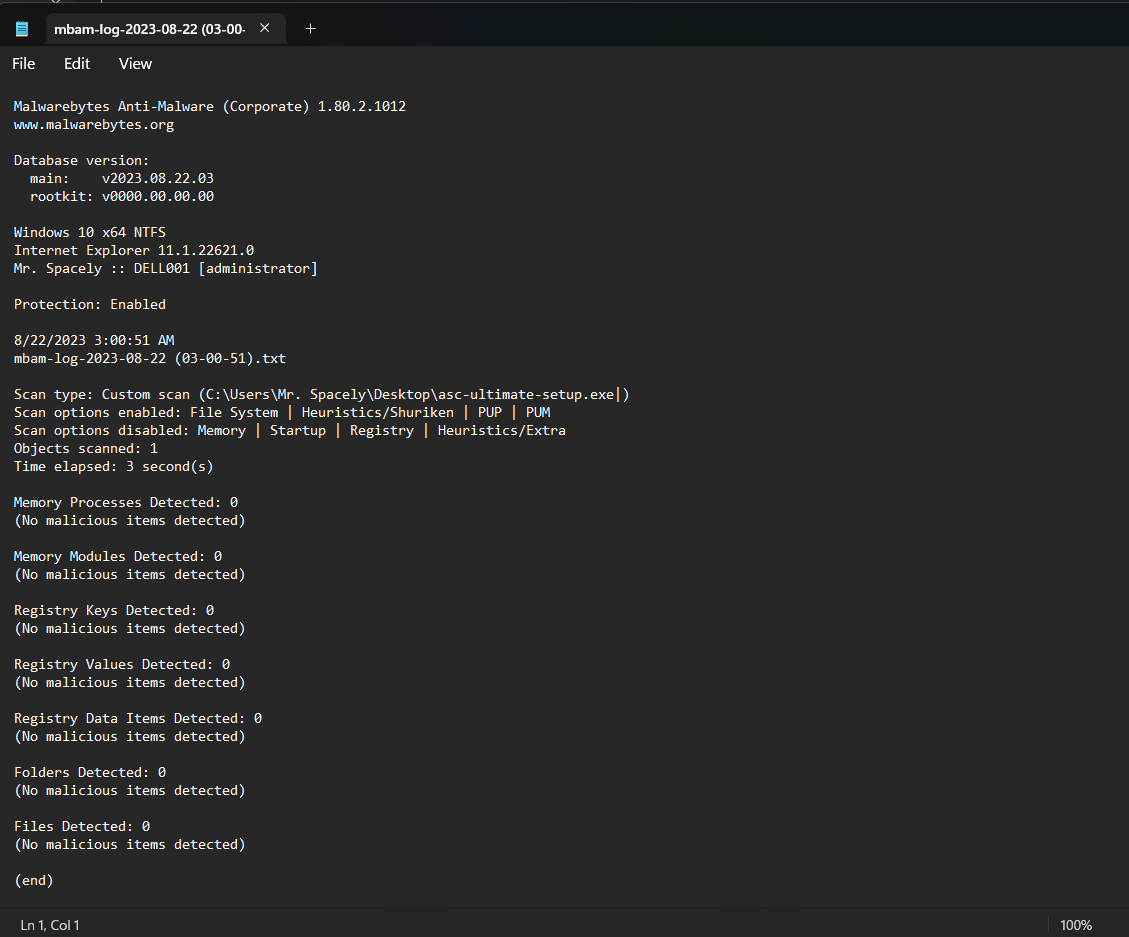The image size is (1129, 937).
Task: Click the 'Protection: Enabled' line
Action: coord(90,304)
